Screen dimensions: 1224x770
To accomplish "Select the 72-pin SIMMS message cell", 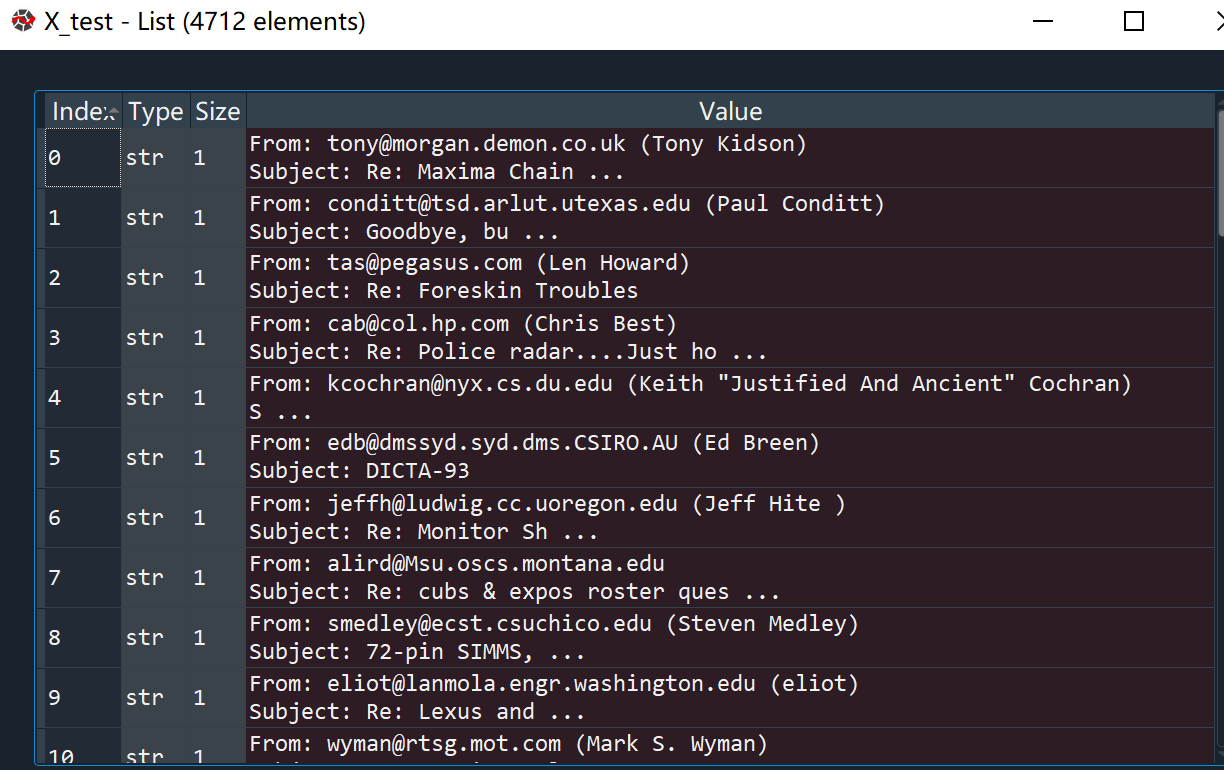I will point(730,637).
